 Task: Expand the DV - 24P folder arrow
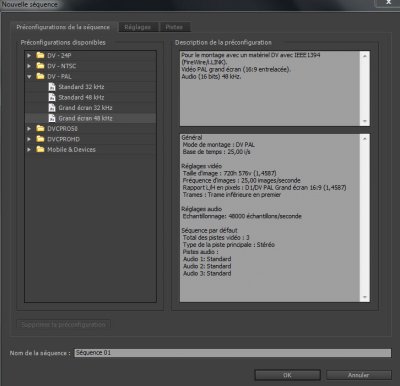[x=29, y=56]
